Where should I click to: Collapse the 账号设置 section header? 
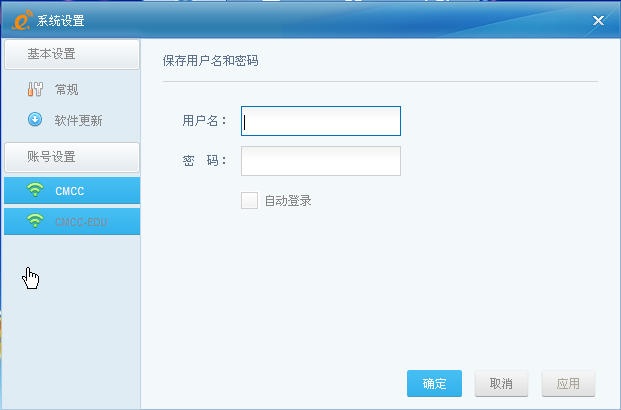pos(71,157)
